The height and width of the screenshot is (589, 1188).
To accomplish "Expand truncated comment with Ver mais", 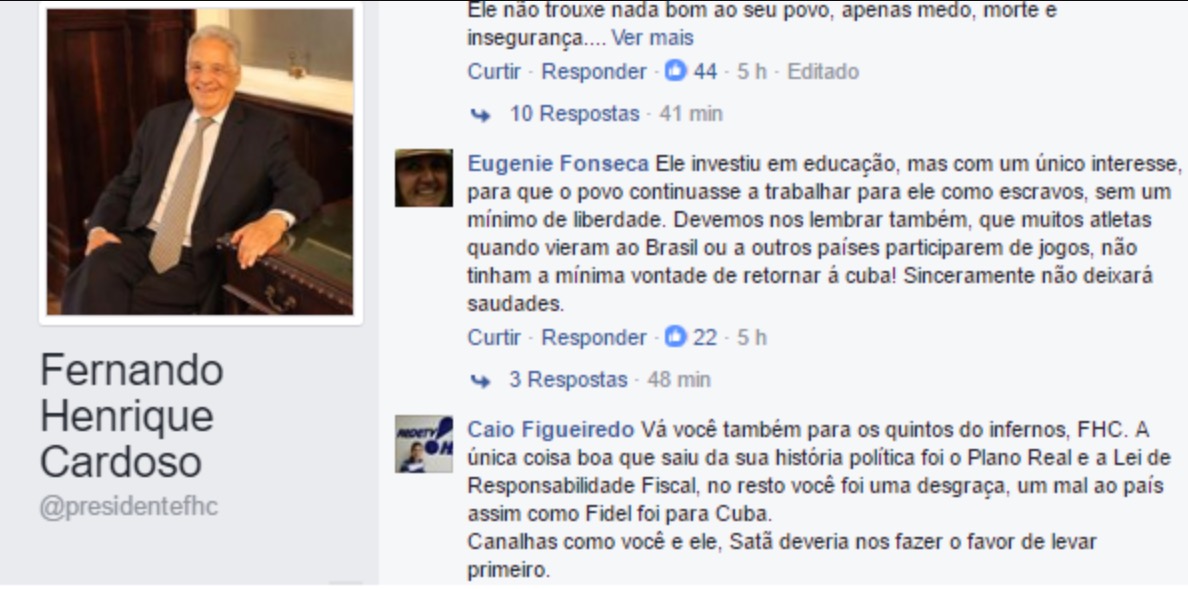I will (x=652, y=36).
